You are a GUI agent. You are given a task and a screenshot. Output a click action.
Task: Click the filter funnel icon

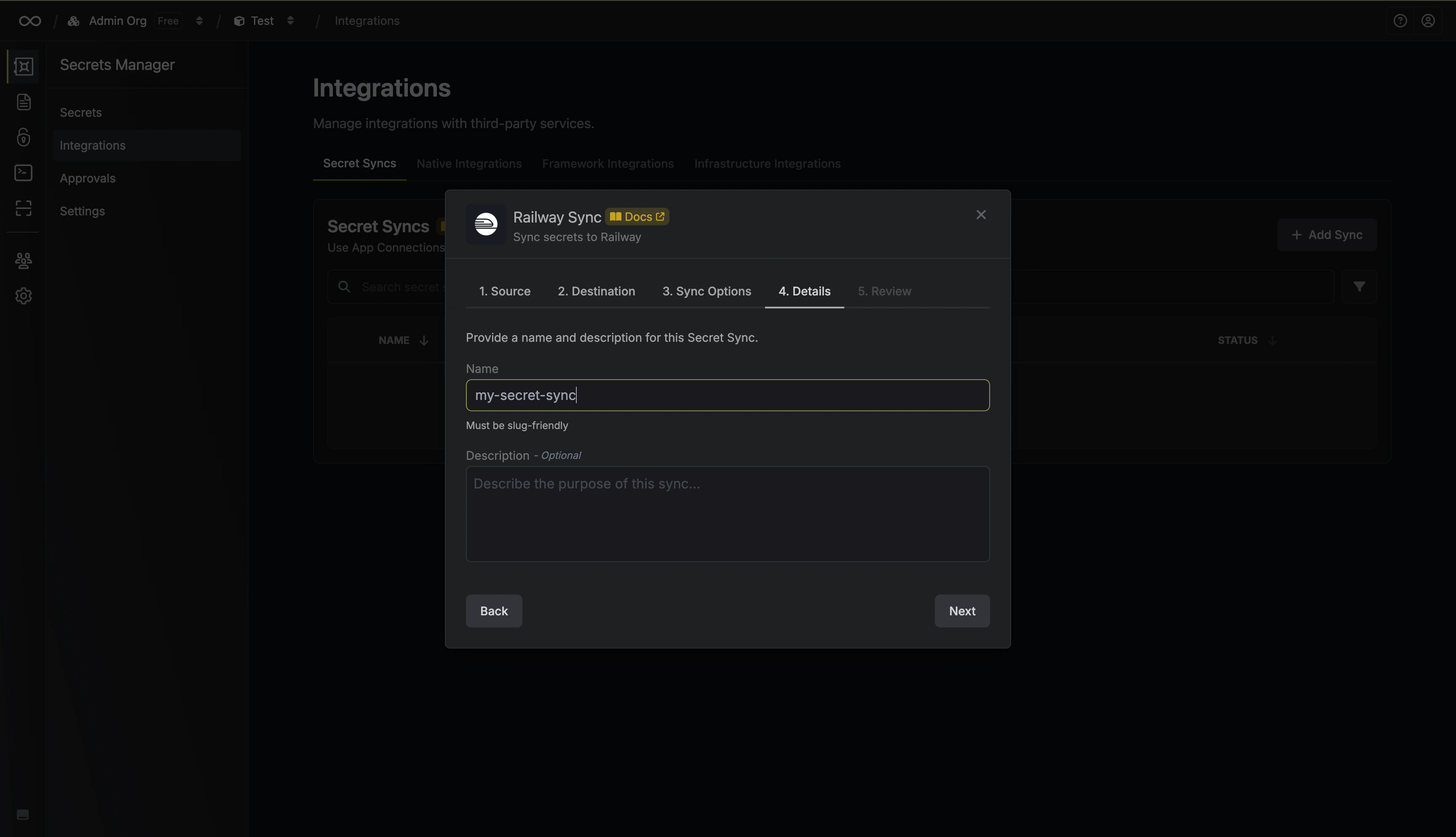(x=1359, y=286)
